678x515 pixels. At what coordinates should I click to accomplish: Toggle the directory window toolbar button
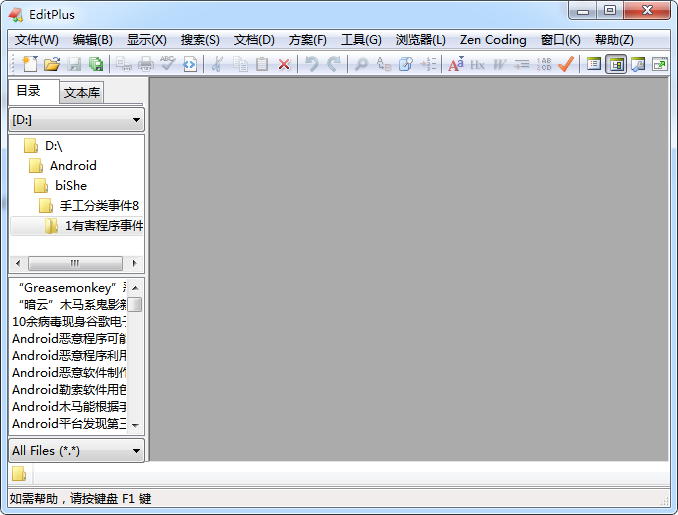pos(616,64)
